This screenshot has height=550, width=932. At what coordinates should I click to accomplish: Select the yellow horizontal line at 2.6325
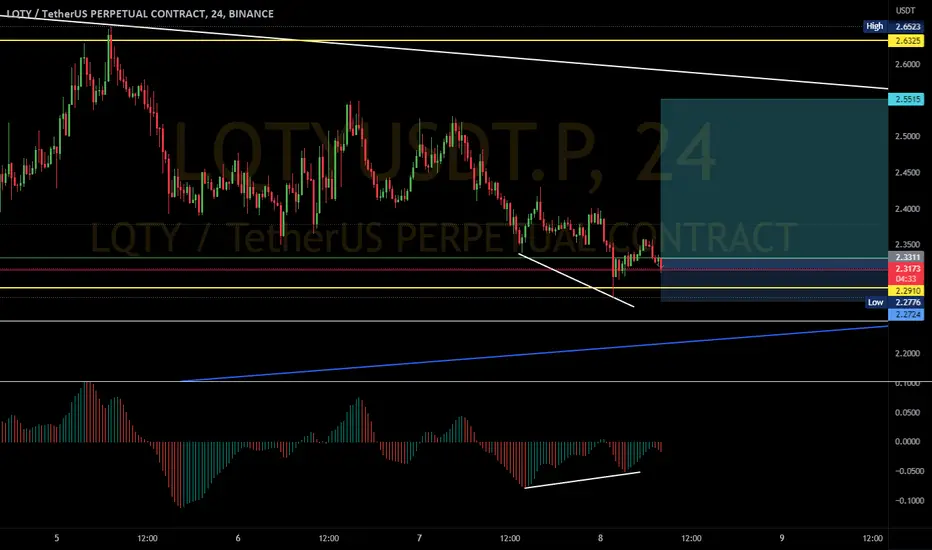443,40
